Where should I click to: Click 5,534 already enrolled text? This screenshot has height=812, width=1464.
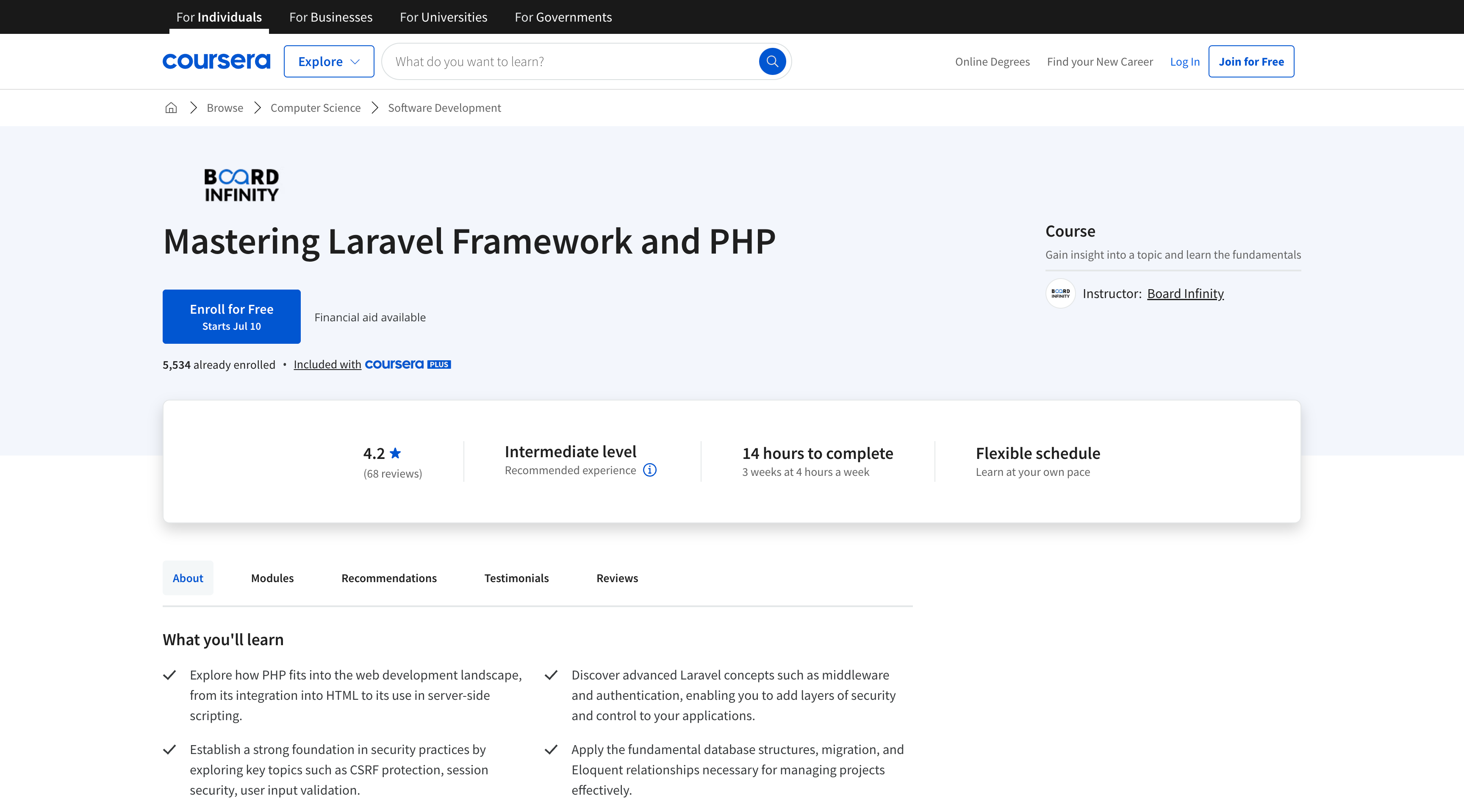click(x=219, y=365)
